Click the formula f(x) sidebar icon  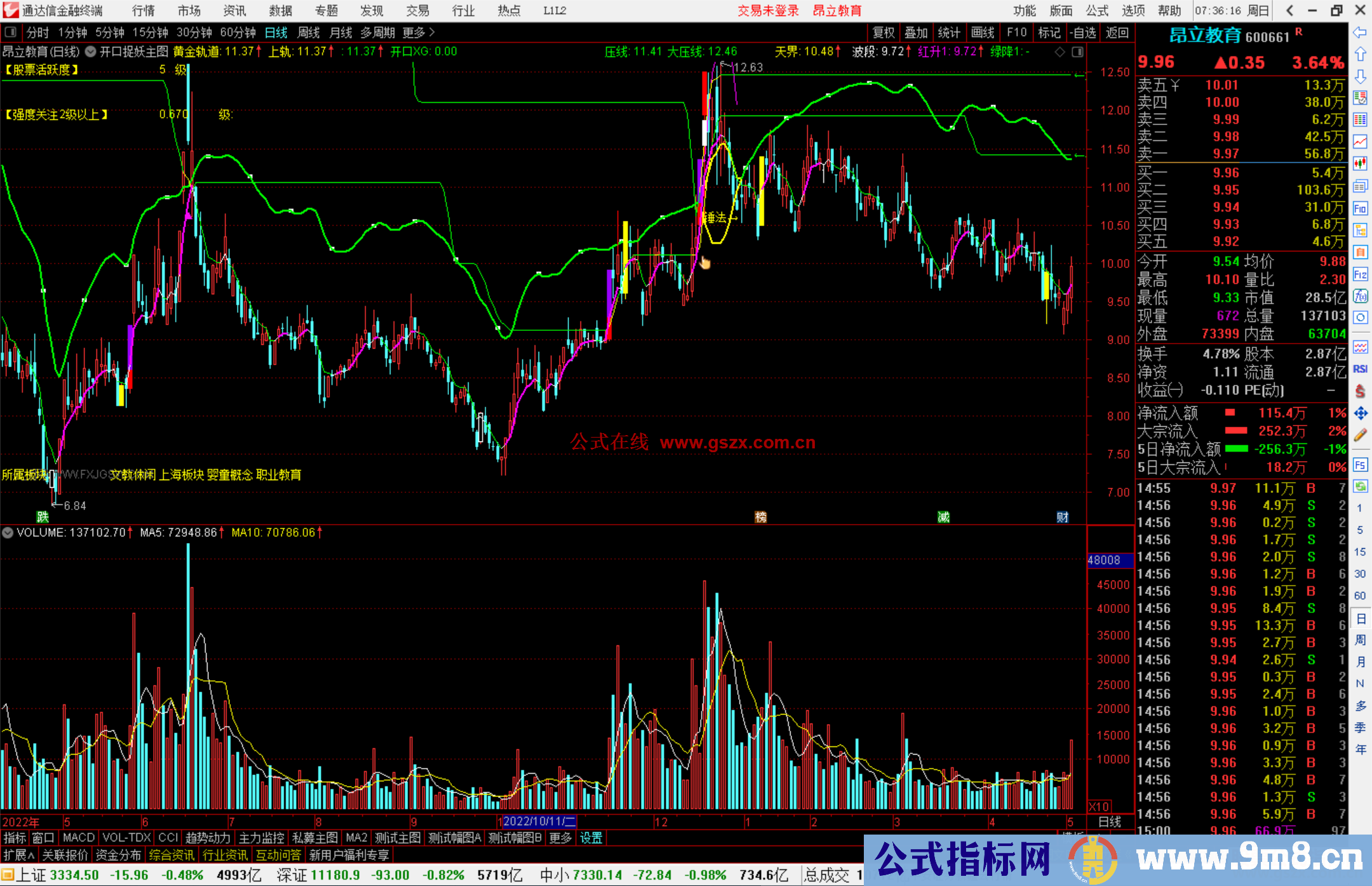1360,296
